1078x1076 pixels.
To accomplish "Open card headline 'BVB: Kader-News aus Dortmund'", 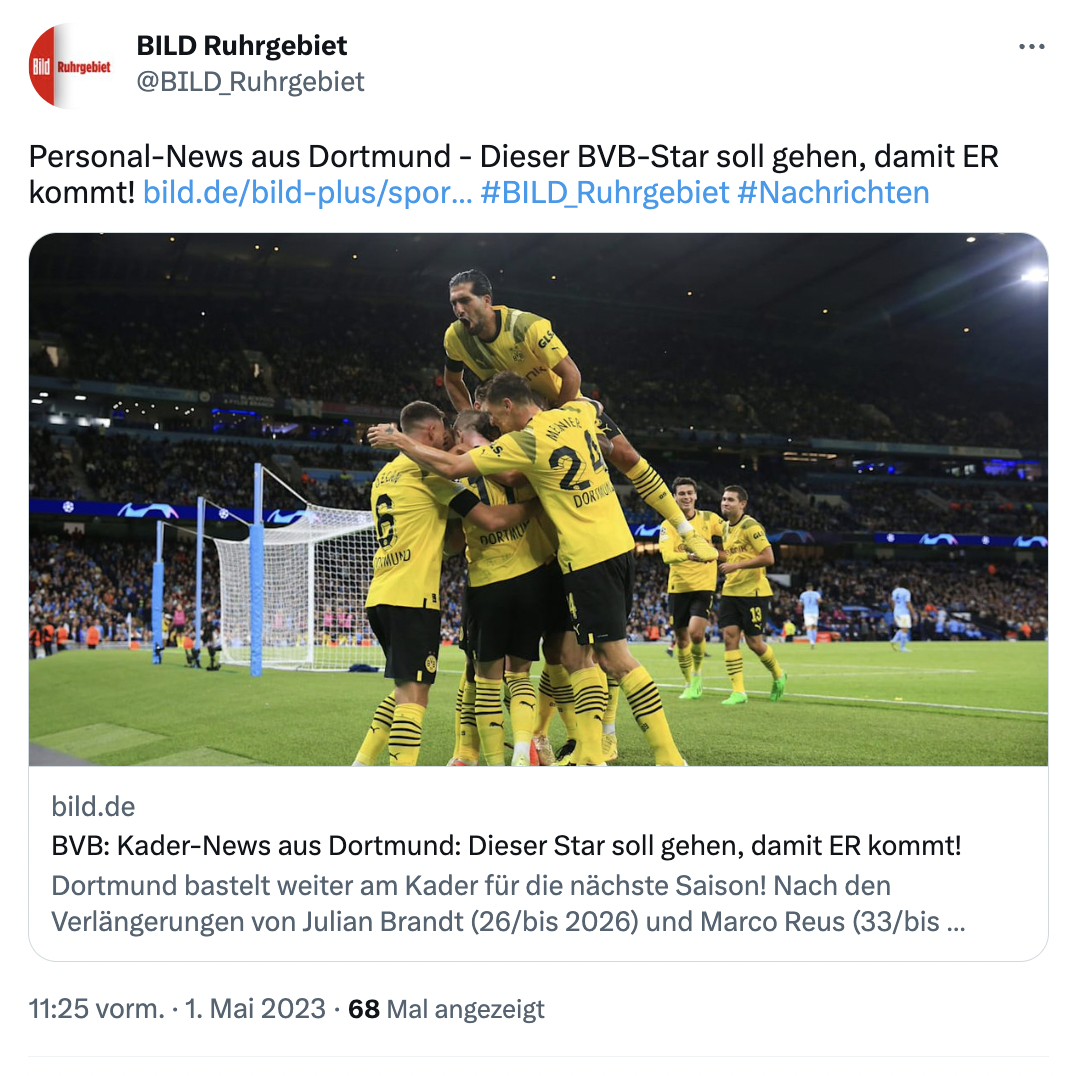I will pos(506,846).
